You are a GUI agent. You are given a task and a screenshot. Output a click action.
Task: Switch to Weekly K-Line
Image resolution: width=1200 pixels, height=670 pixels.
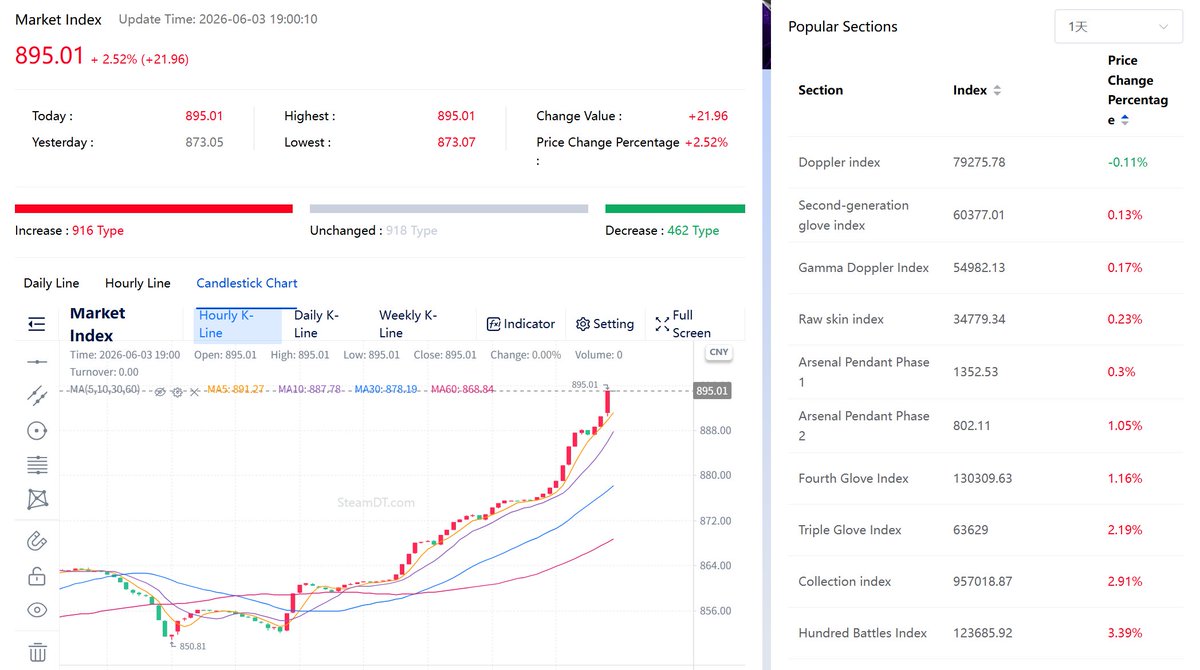[x=409, y=324]
